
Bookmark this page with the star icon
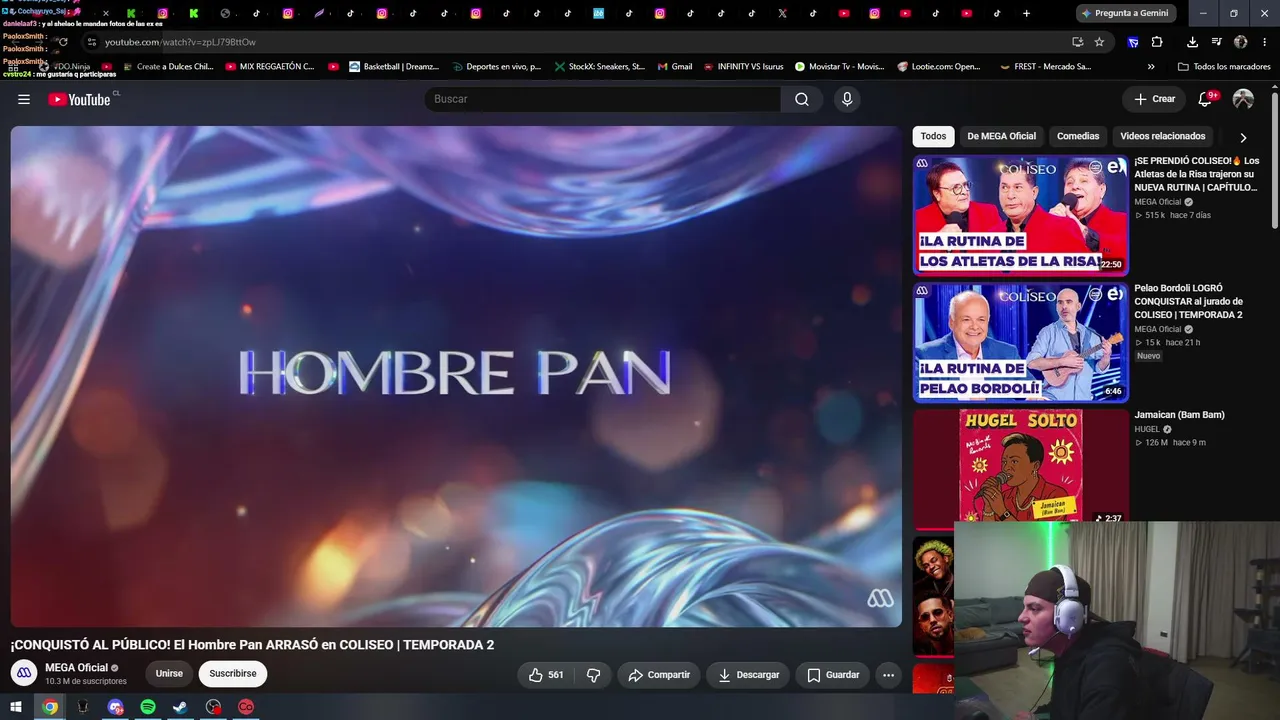point(1099,42)
